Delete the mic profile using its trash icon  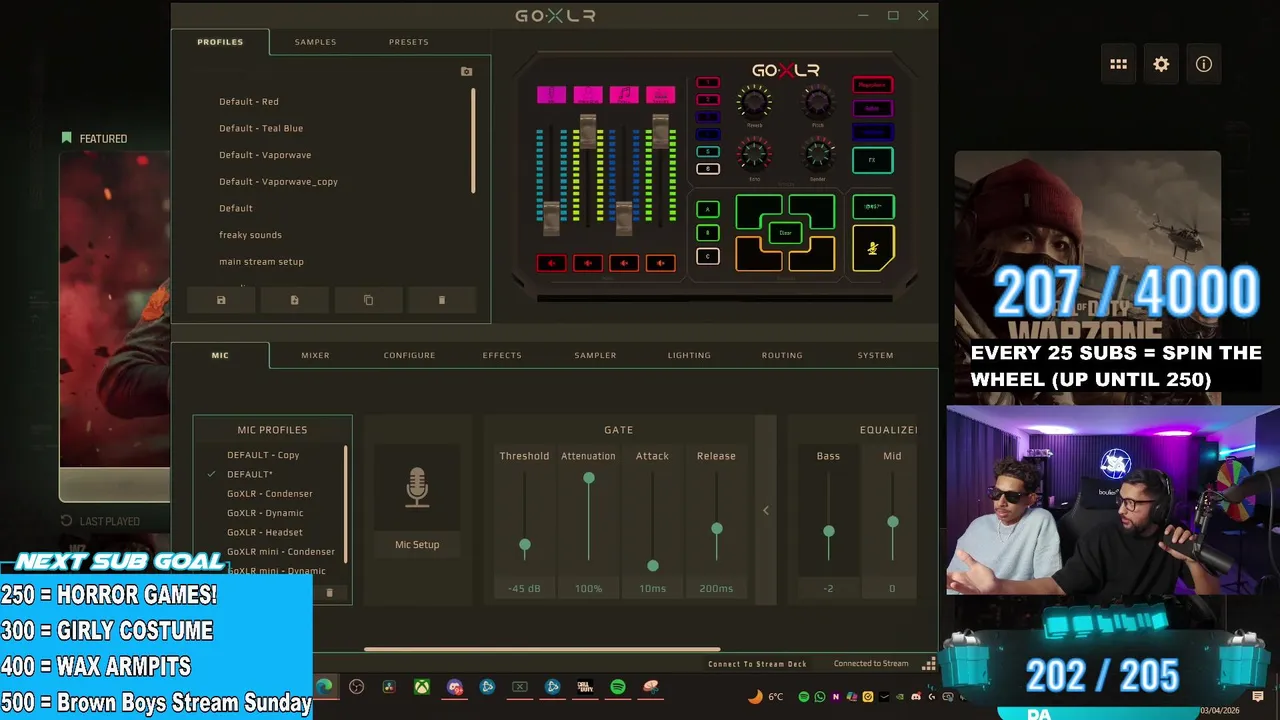tap(329, 593)
